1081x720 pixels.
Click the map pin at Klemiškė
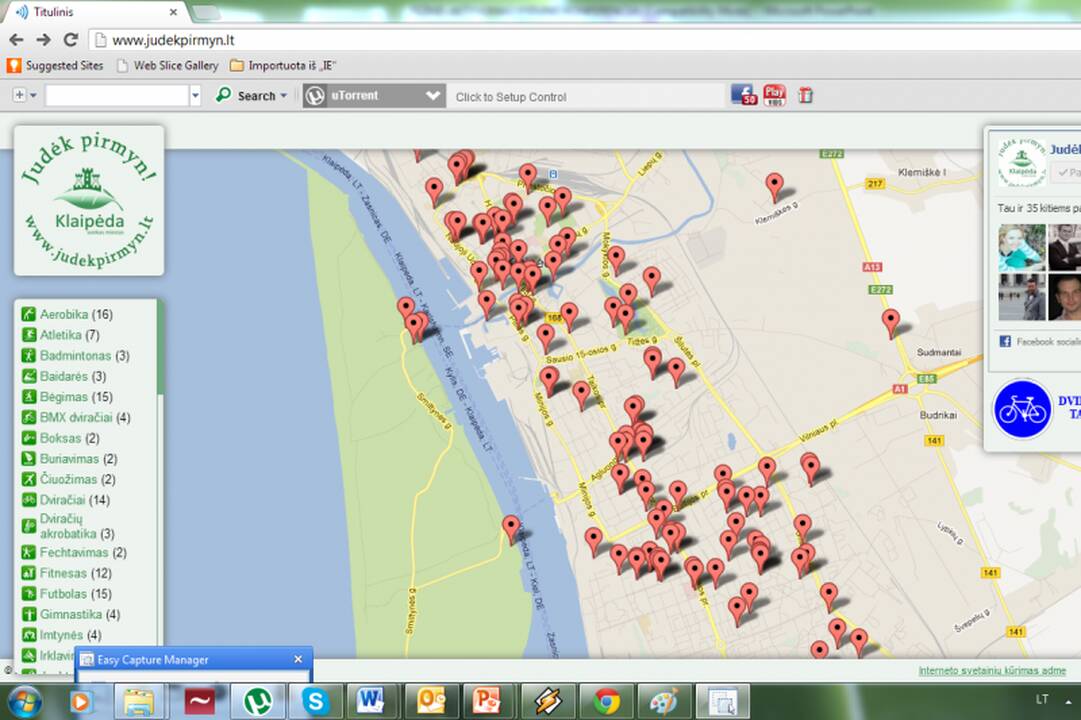[x=775, y=188]
